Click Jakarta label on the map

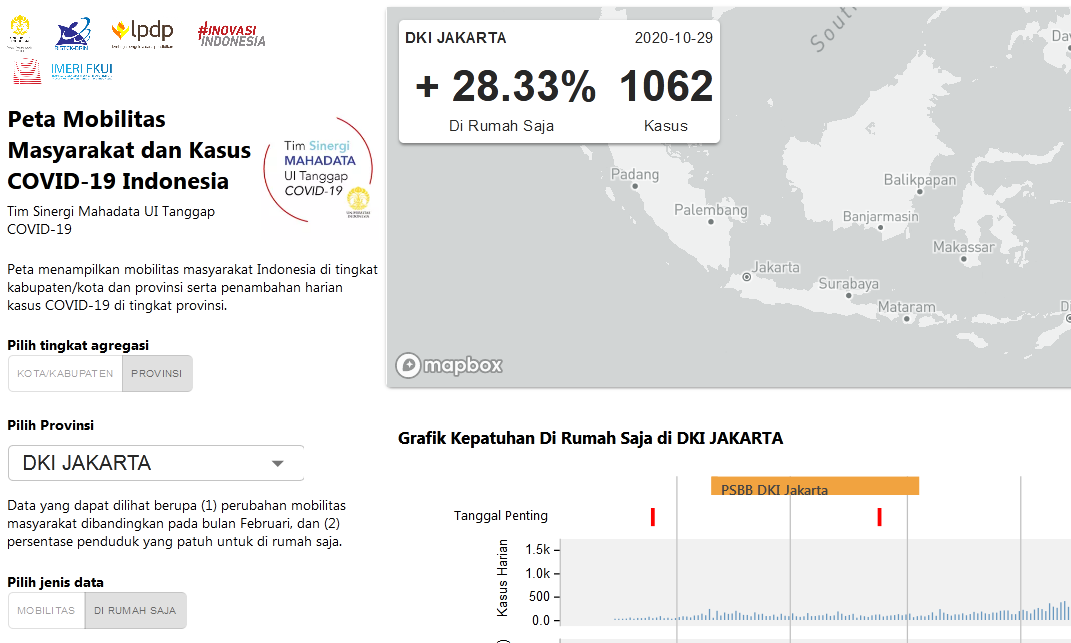pos(775,267)
